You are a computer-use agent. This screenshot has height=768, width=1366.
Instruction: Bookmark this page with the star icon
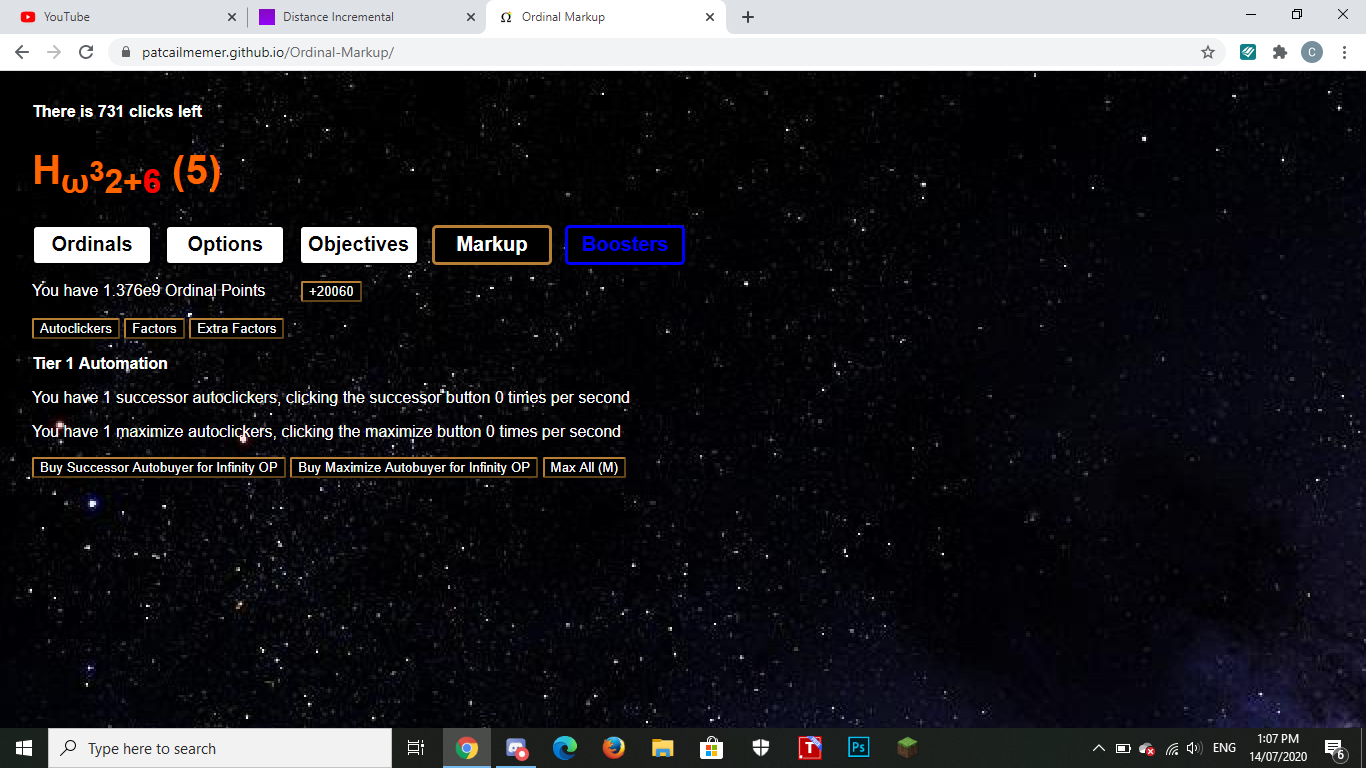1208,52
